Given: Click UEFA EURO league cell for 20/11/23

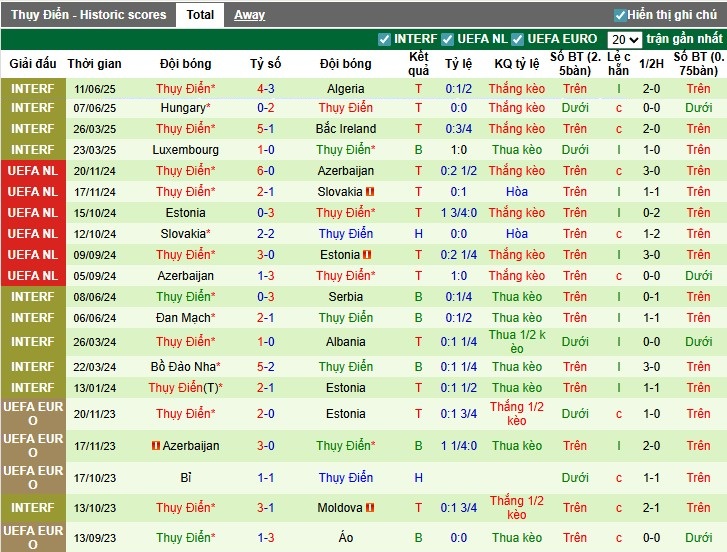Looking at the screenshot, I should pos(33,413).
